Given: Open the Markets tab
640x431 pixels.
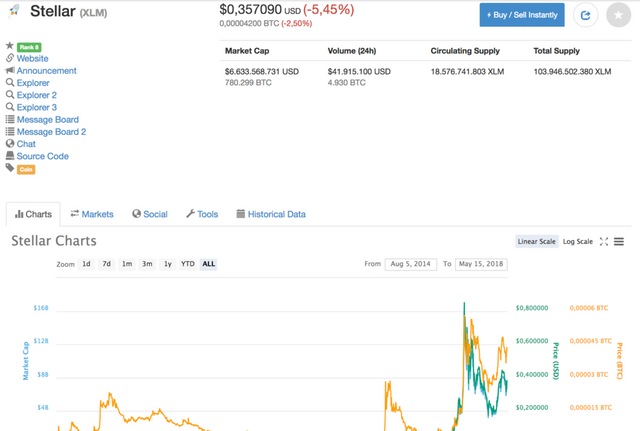Looking at the screenshot, I should coord(92,214).
